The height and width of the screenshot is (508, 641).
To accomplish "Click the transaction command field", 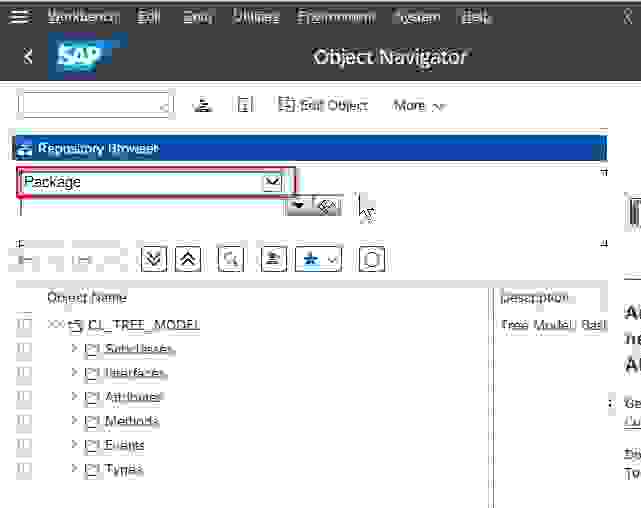I will [96, 105].
